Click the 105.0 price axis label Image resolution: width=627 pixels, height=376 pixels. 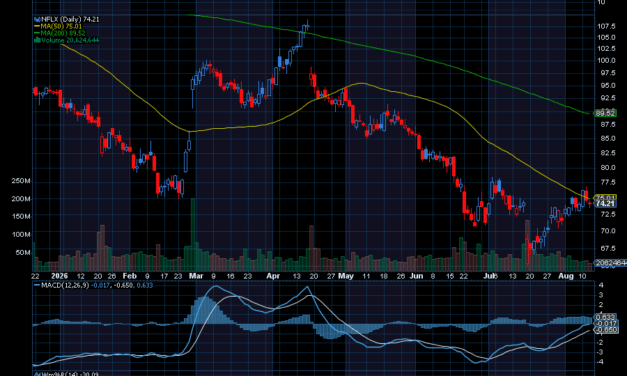[x=606, y=37]
